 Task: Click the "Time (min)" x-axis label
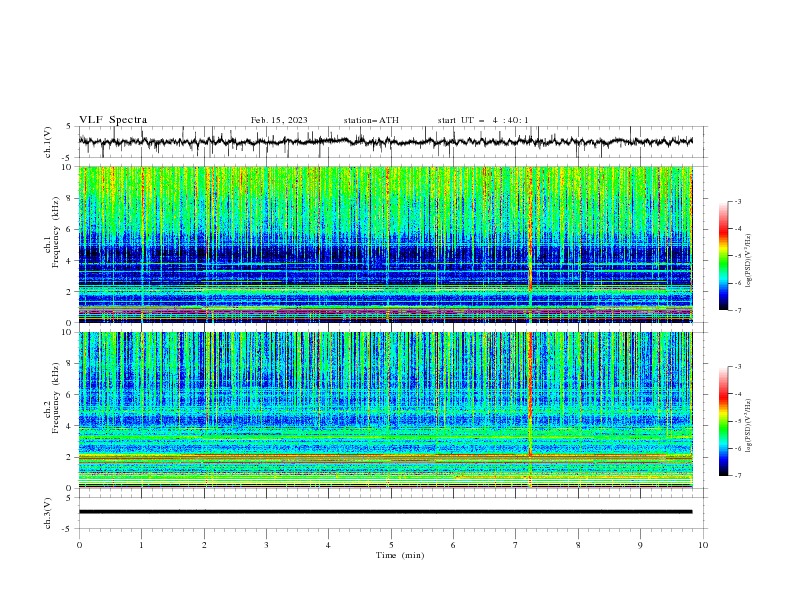pos(400,555)
